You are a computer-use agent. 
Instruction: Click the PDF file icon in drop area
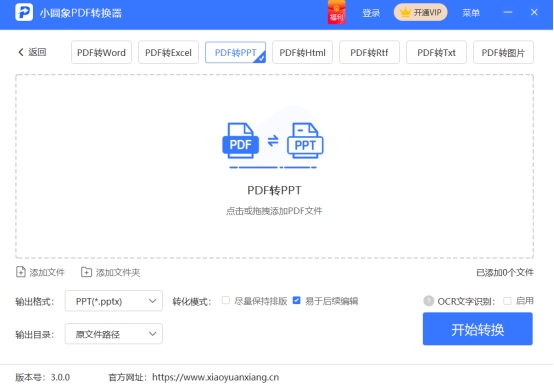[x=241, y=141]
